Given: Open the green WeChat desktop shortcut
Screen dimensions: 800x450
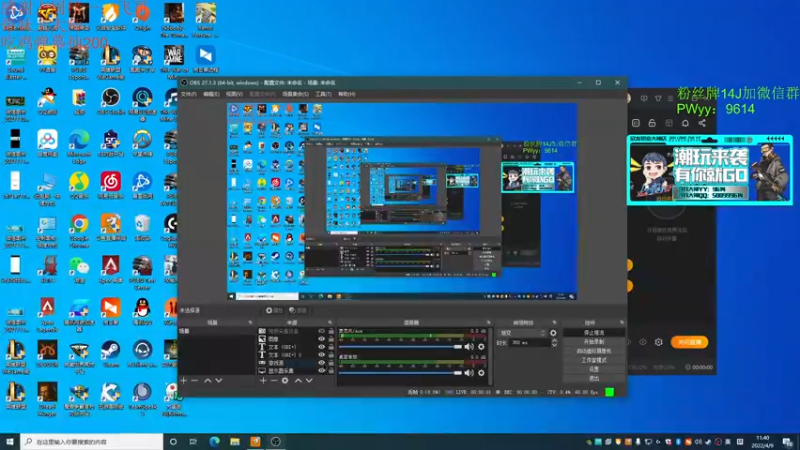Looking at the screenshot, I should [79, 271].
